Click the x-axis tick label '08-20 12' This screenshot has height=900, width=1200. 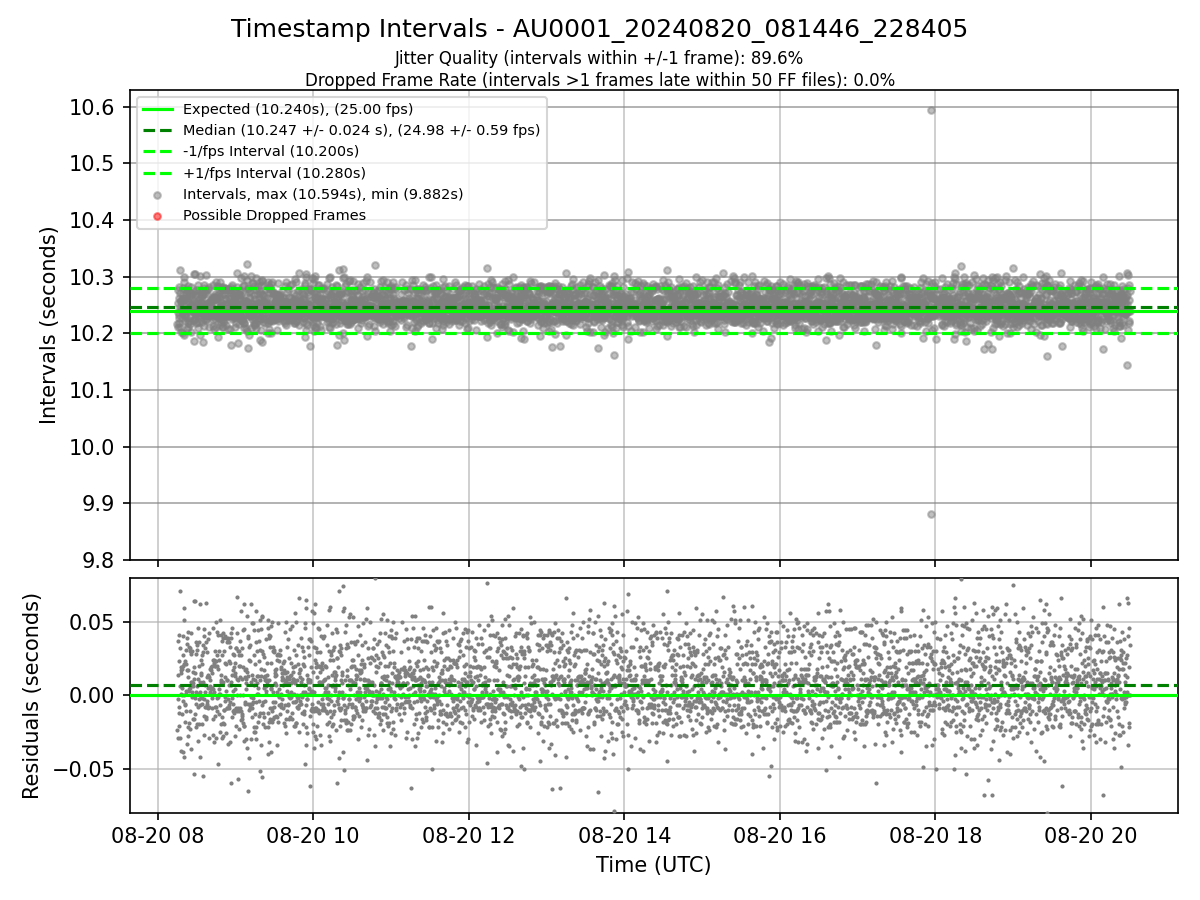[x=469, y=837]
